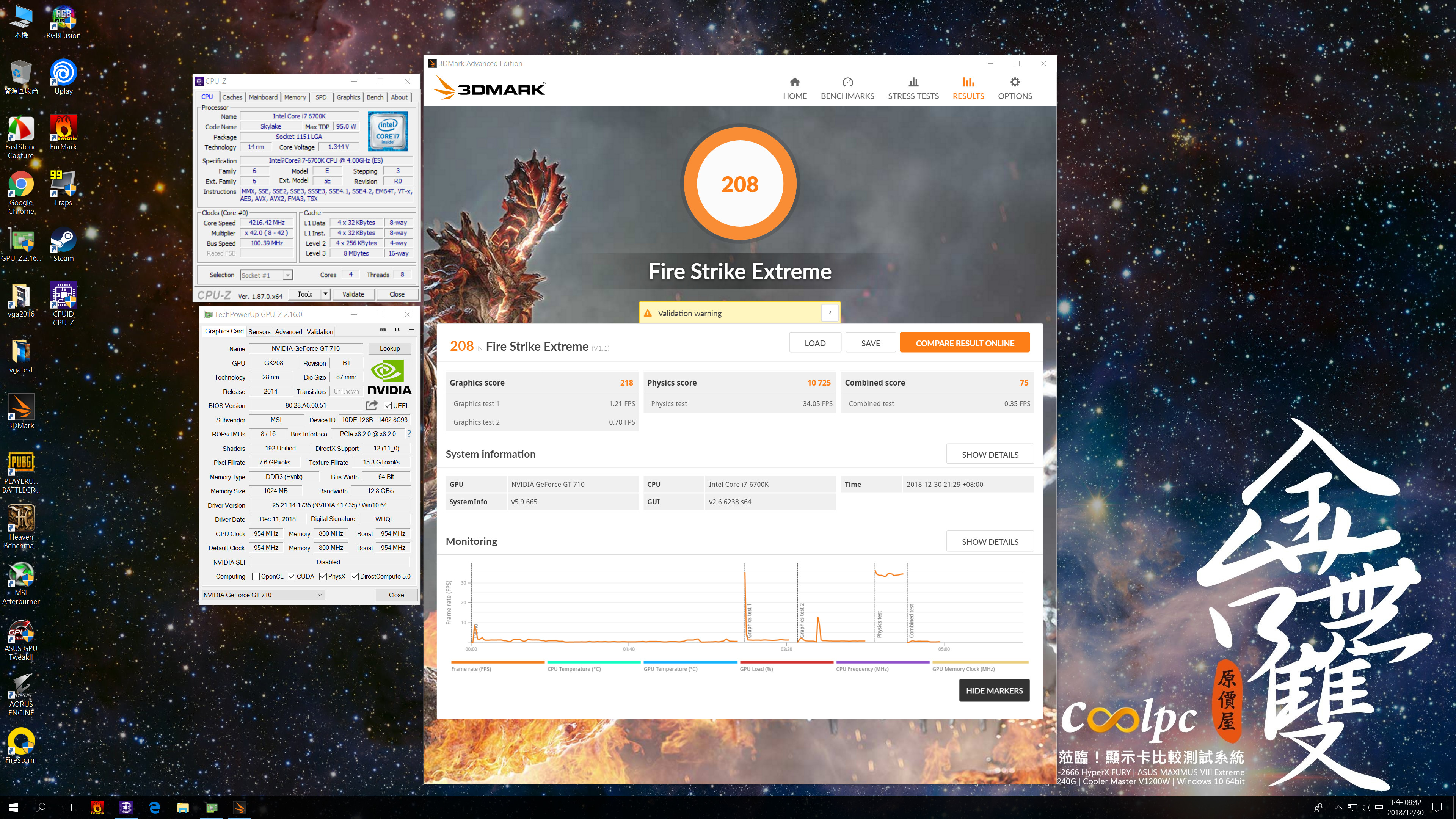
Task: Open the Heaven Benchmark desktop icon
Action: pos(21,527)
